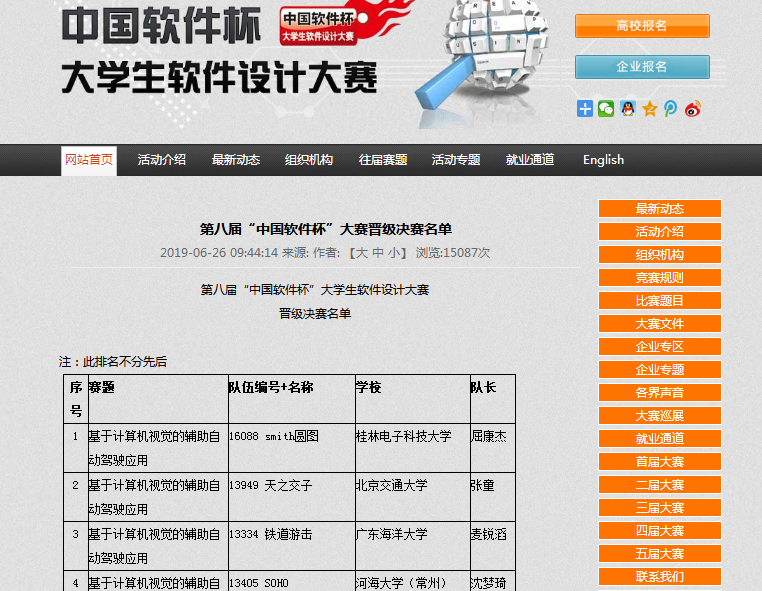Click the 中国软件杯 site logo banner
Viewport: 762px width, 591px height.
220,52
